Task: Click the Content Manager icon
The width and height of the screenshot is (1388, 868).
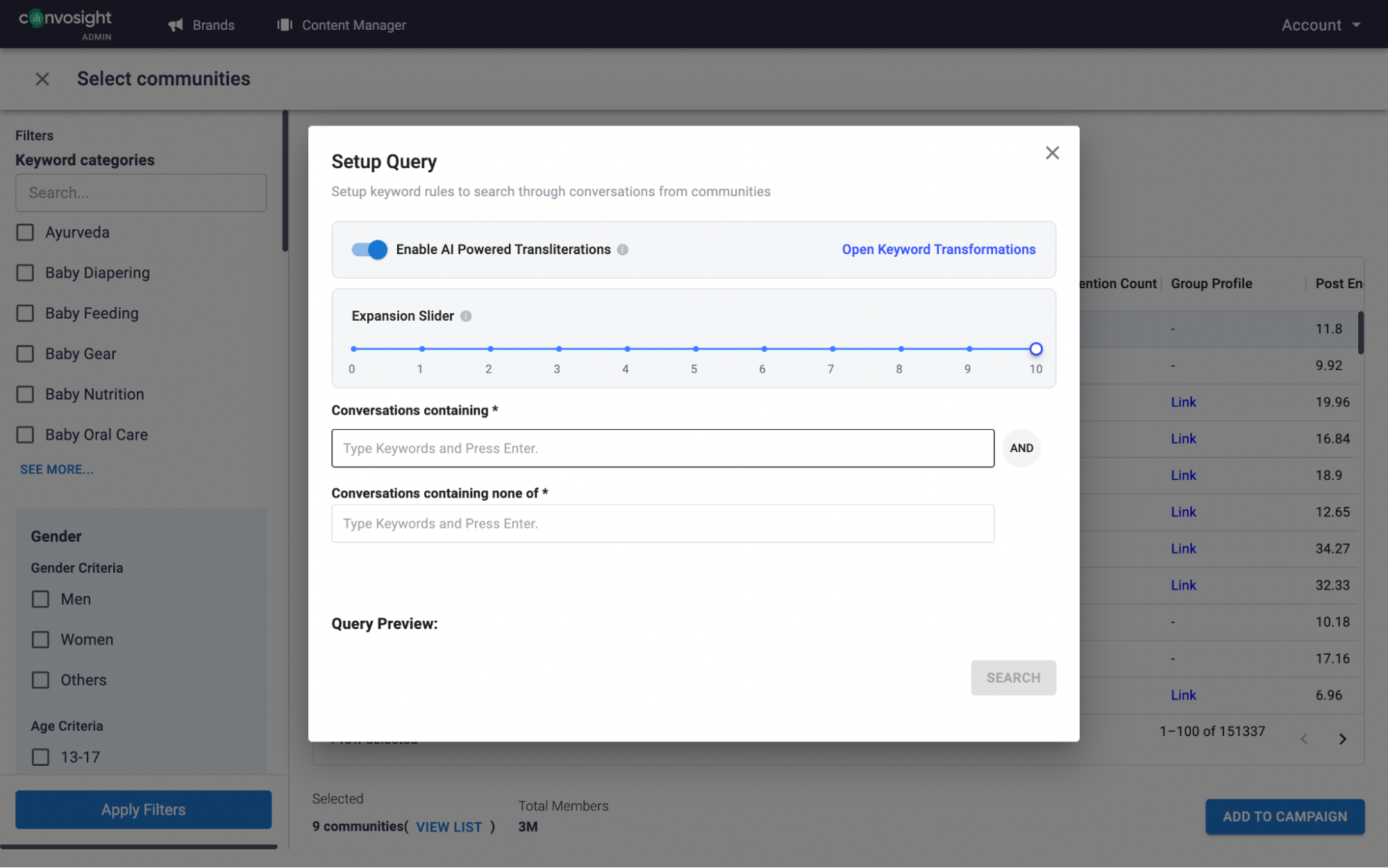Action: (x=285, y=25)
